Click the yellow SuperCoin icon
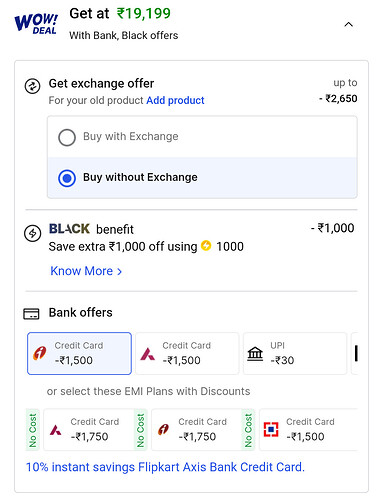This screenshot has height=500, width=382. 206,246
